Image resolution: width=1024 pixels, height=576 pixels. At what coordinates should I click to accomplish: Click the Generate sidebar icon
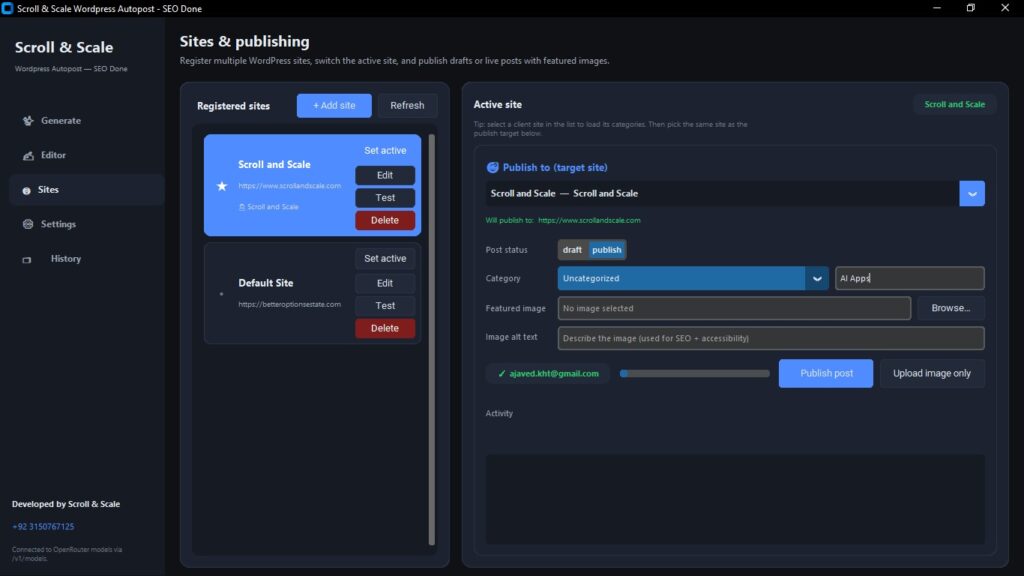point(28,121)
